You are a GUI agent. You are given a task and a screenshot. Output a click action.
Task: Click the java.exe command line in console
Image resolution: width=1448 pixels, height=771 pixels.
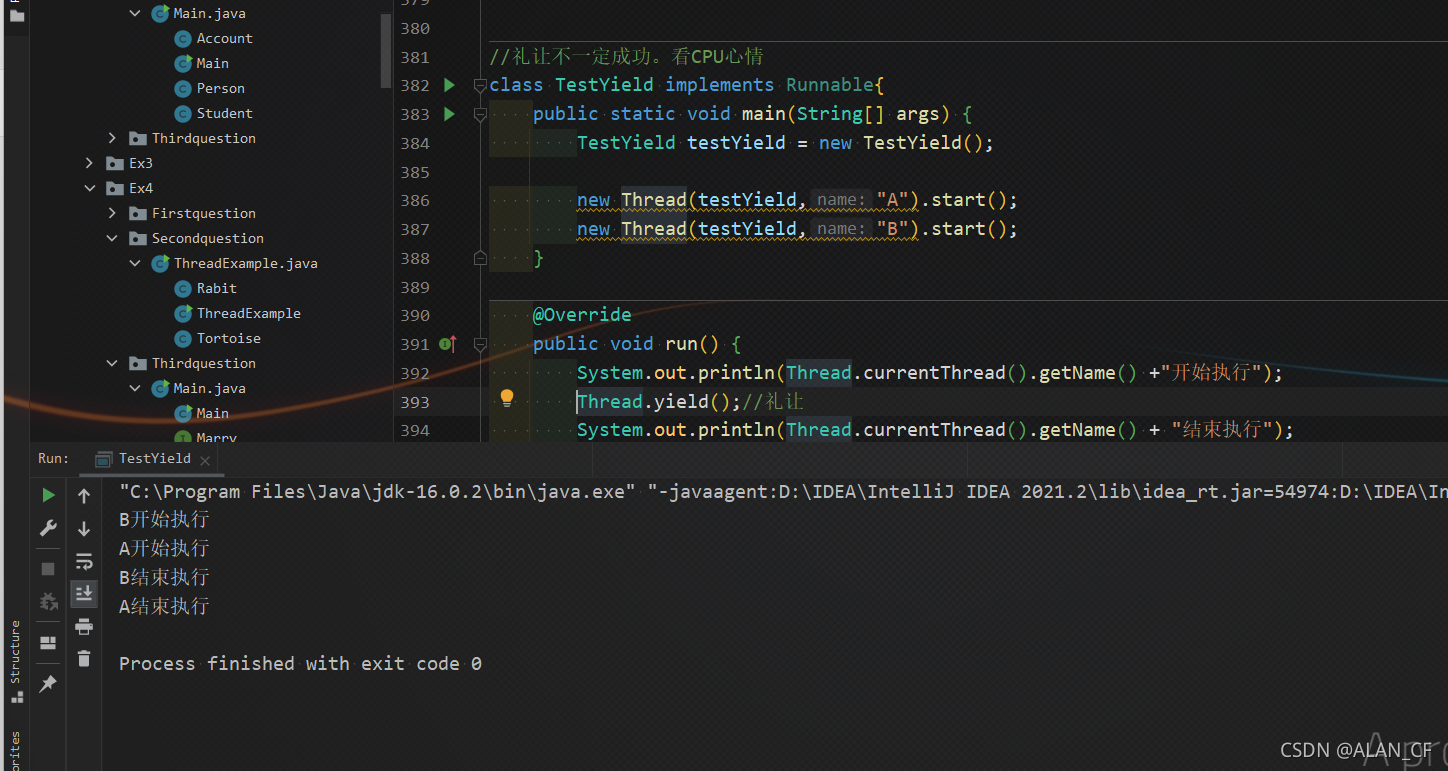click(x=783, y=491)
